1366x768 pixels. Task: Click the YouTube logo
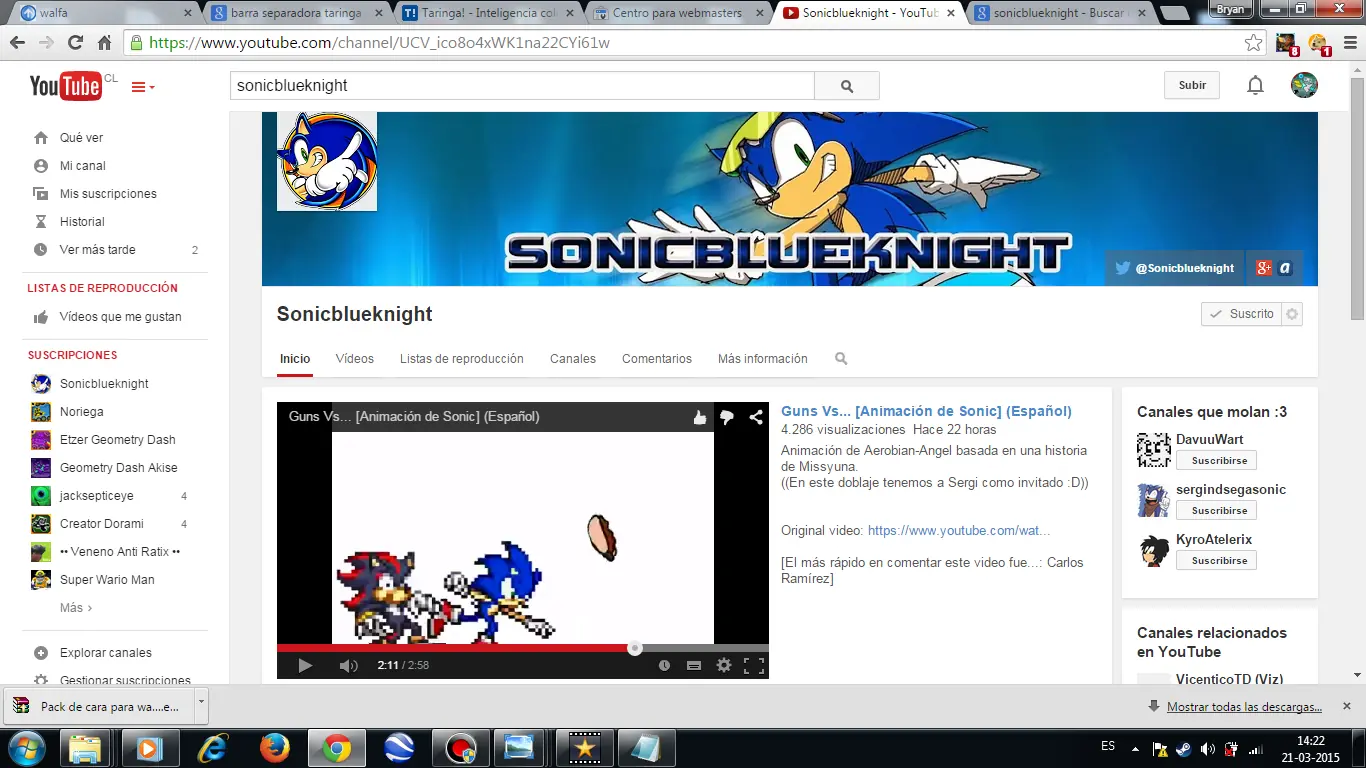point(65,87)
